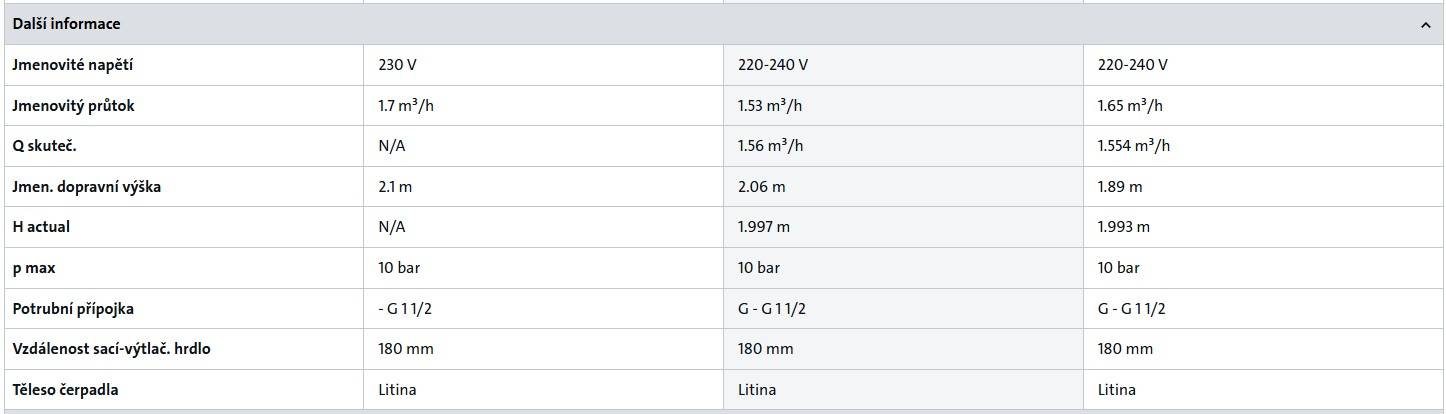Select the Q skuteč. row label
The width and height of the screenshot is (1446, 414).
point(44,146)
